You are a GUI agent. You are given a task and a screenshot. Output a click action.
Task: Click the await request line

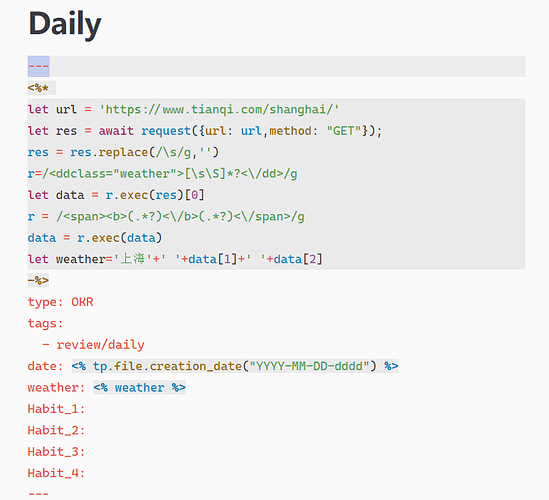[205, 131]
